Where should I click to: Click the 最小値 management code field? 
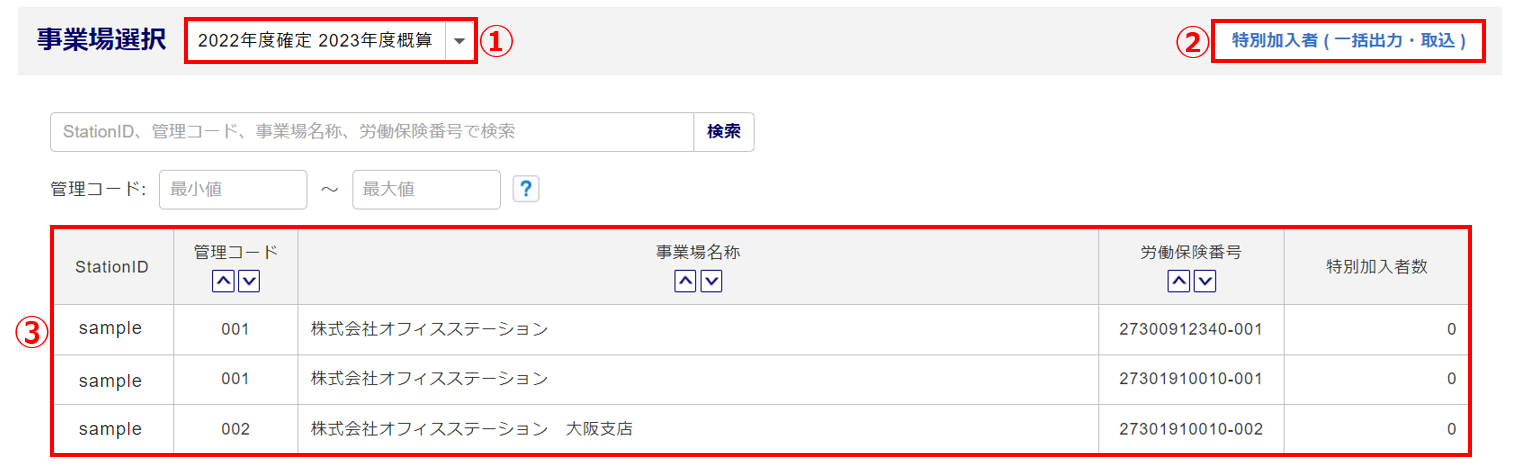(233, 189)
